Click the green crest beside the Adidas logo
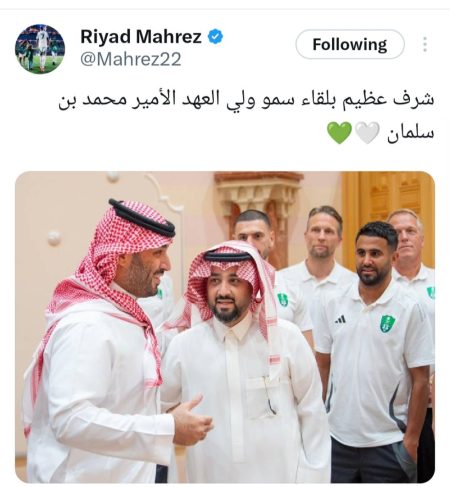This screenshot has width=450, height=487. coord(388,323)
